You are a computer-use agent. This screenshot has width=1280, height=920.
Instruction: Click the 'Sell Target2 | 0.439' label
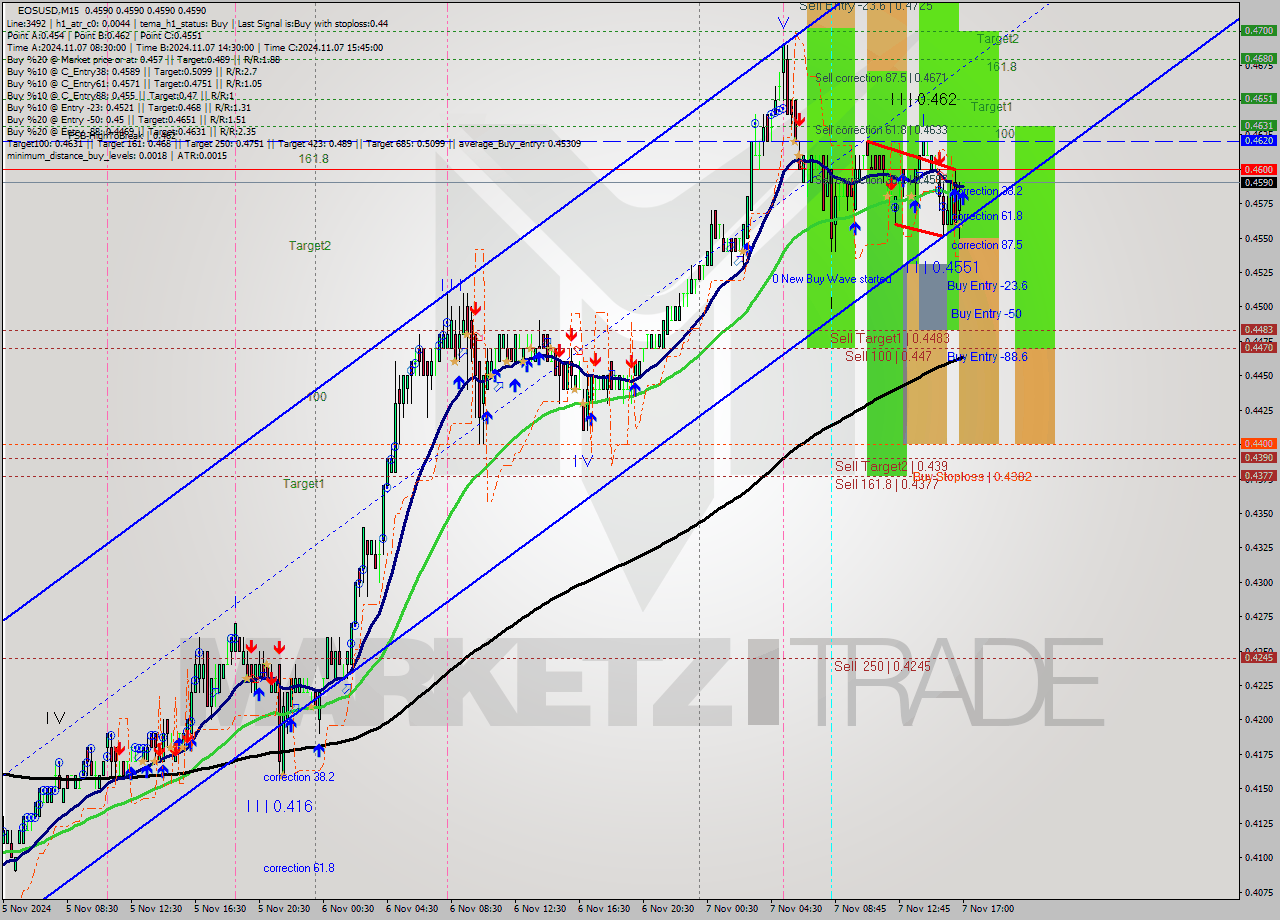[891, 466]
